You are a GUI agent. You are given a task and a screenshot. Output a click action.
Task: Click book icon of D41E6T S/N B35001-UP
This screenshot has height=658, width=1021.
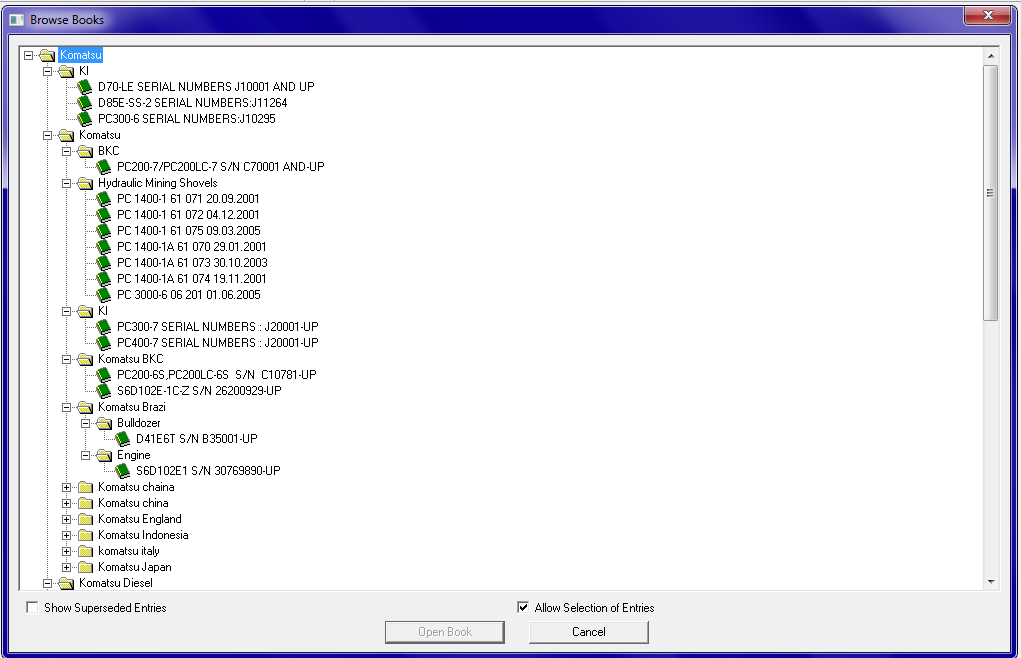coord(122,439)
